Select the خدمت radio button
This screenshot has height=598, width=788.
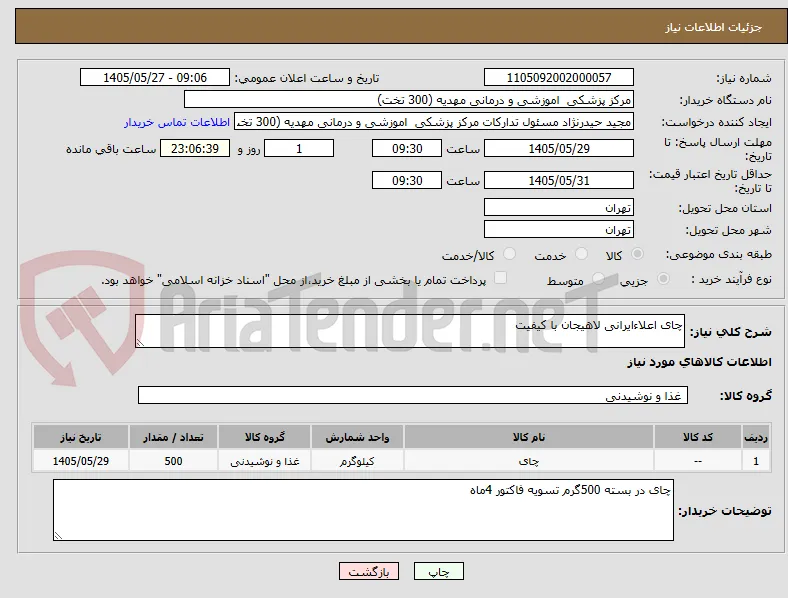pyautogui.click(x=581, y=254)
